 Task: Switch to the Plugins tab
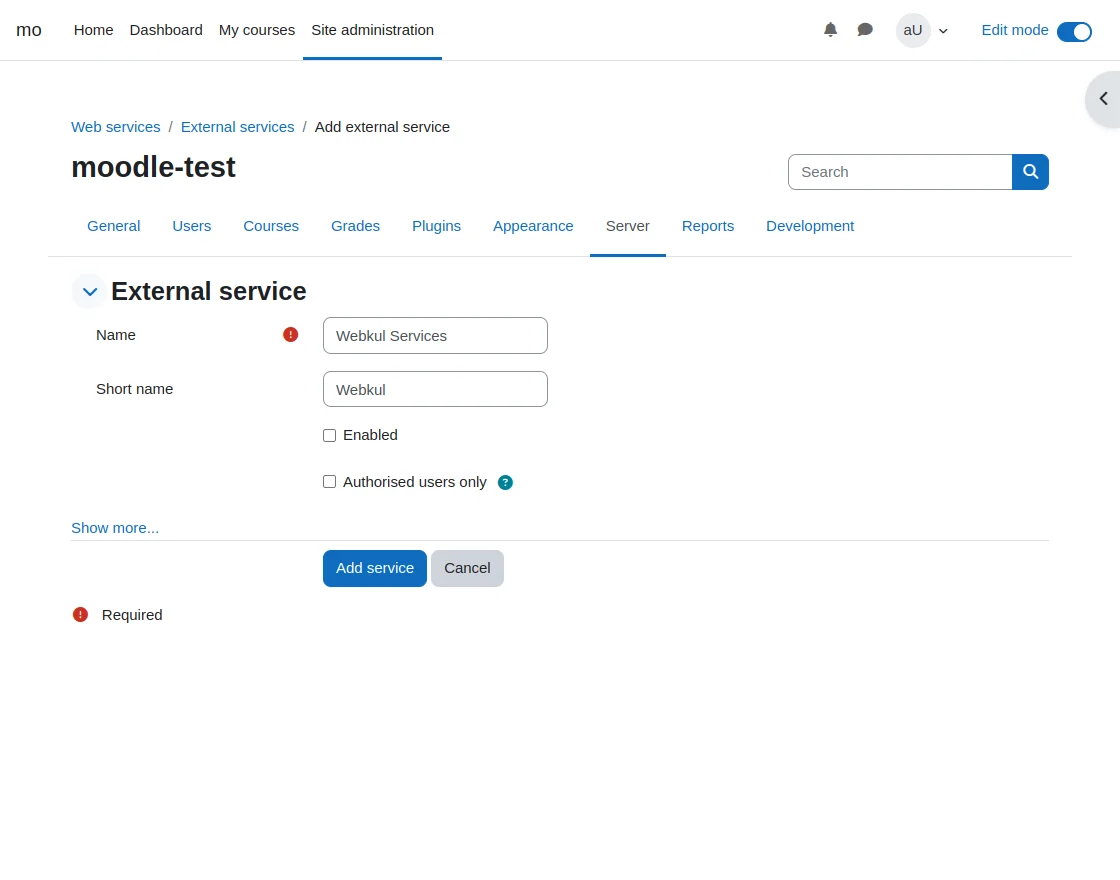click(436, 226)
